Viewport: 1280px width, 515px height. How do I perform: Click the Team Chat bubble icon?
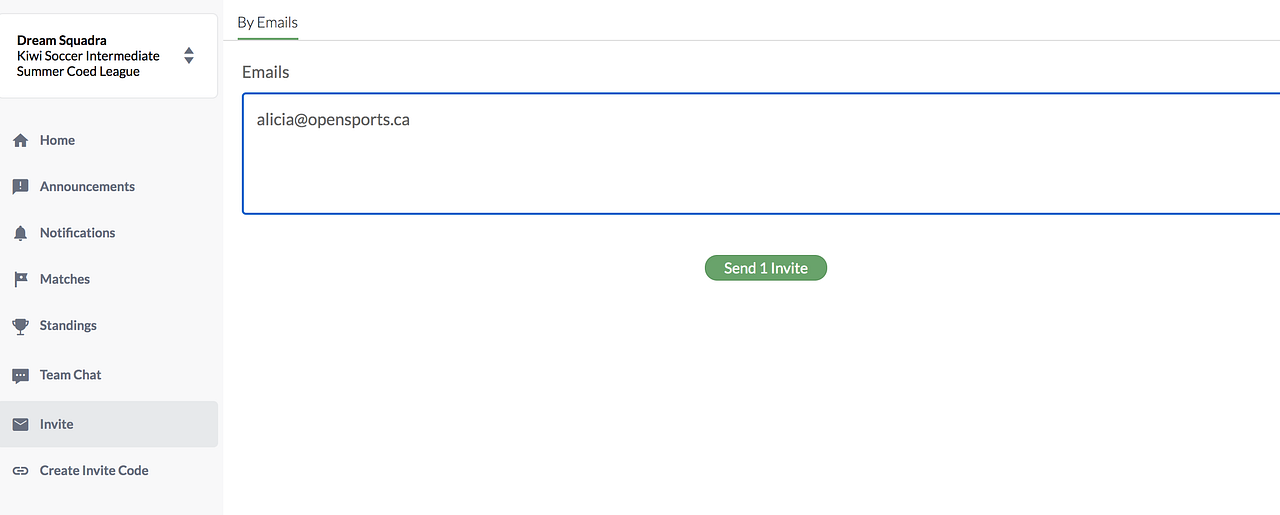(20, 376)
